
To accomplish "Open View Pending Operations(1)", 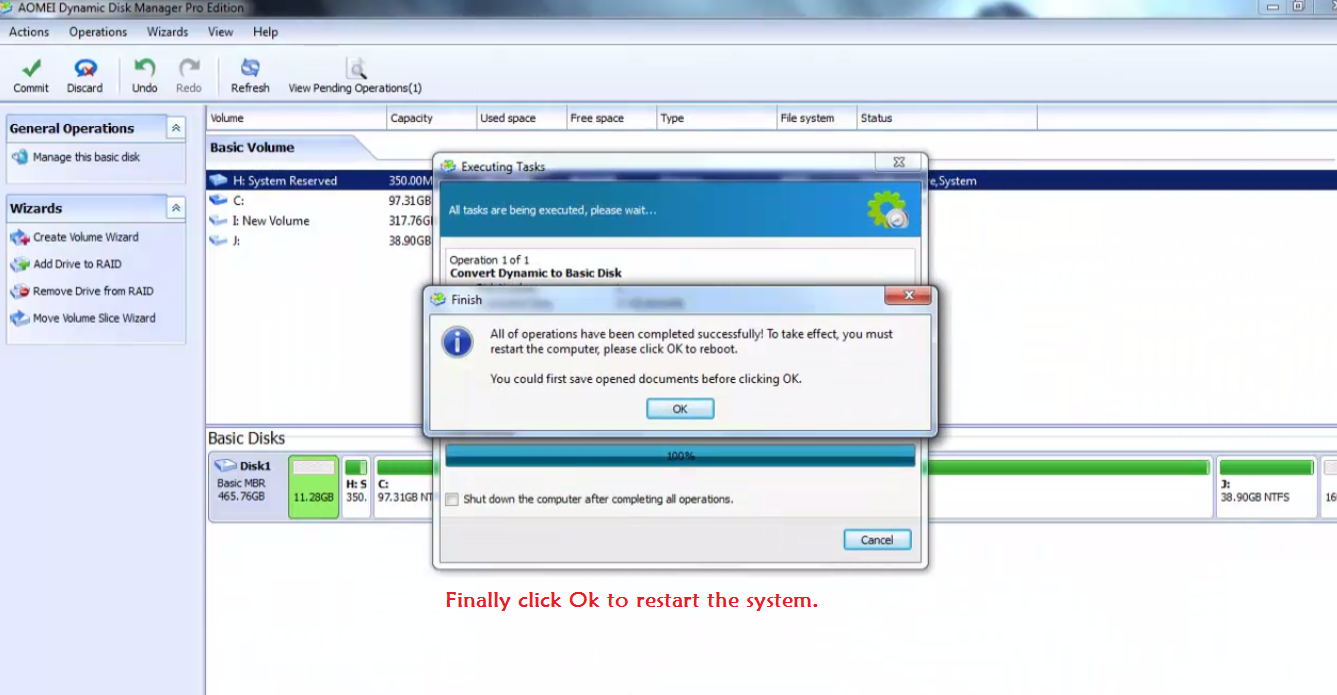I will (x=355, y=76).
